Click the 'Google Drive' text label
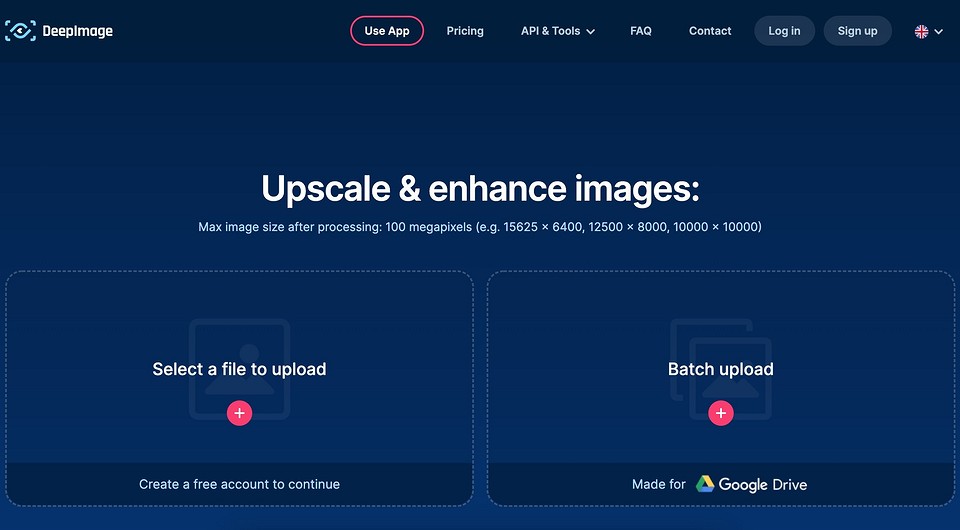Screen dimensions: 960x530 point(763,484)
